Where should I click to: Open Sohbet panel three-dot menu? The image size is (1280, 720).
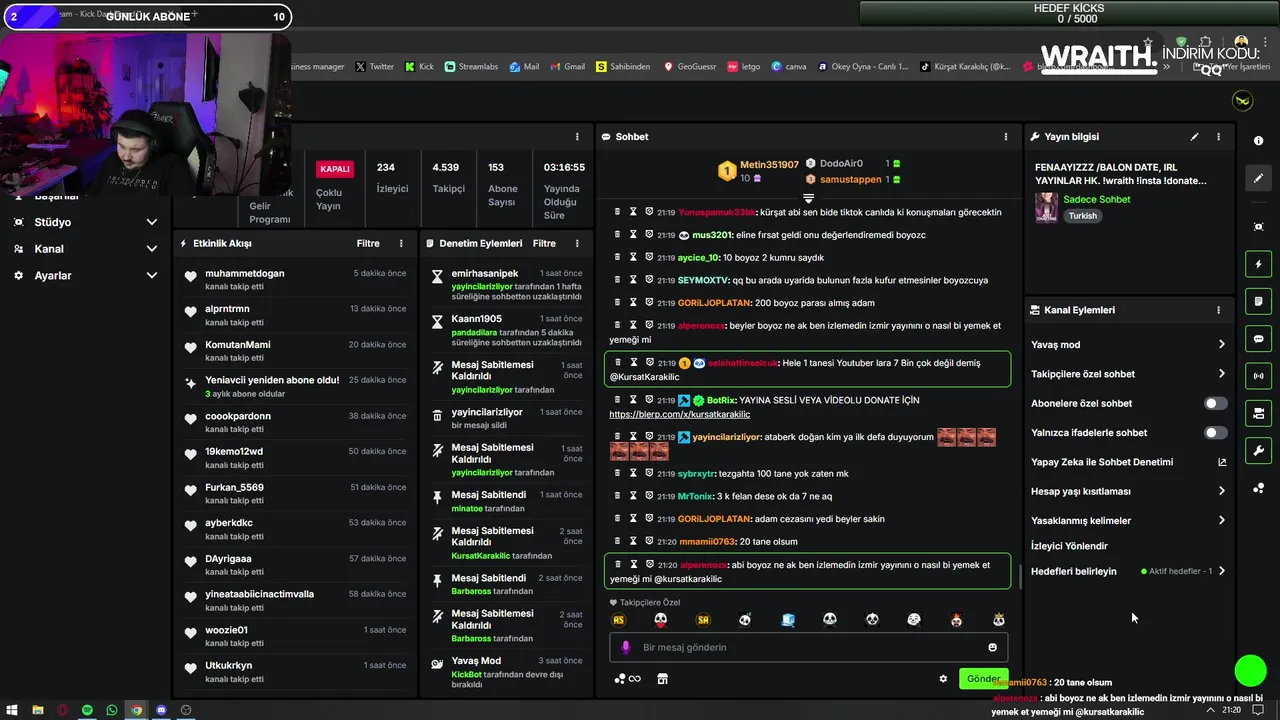coord(1006,137)
